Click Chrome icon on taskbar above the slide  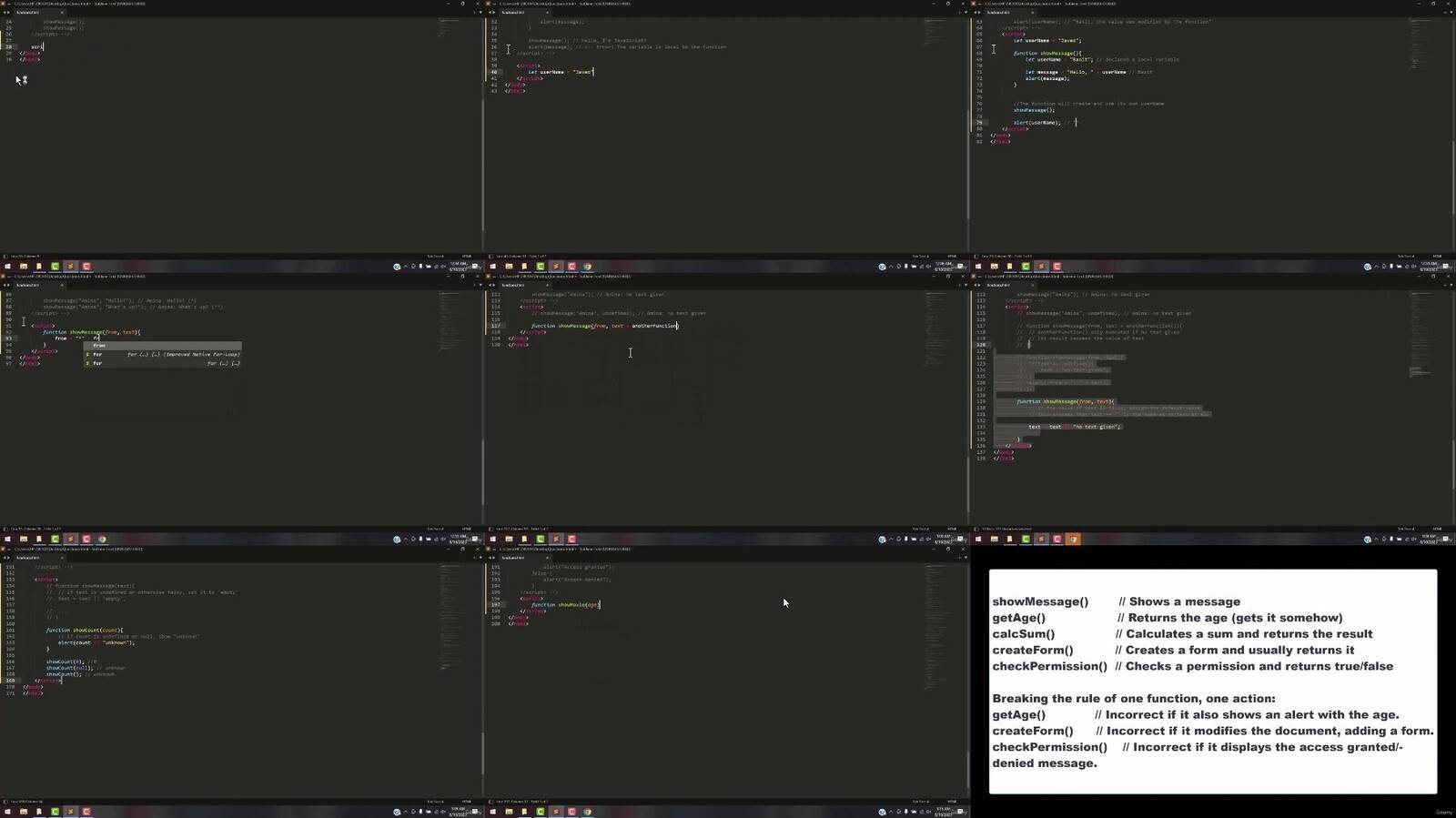pos(1073,539)
